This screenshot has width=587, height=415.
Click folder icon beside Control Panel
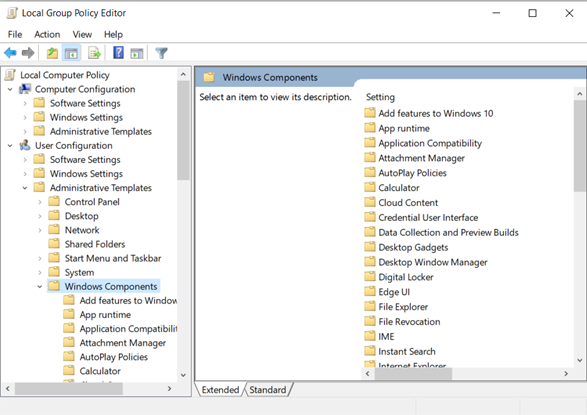(54, 202)
